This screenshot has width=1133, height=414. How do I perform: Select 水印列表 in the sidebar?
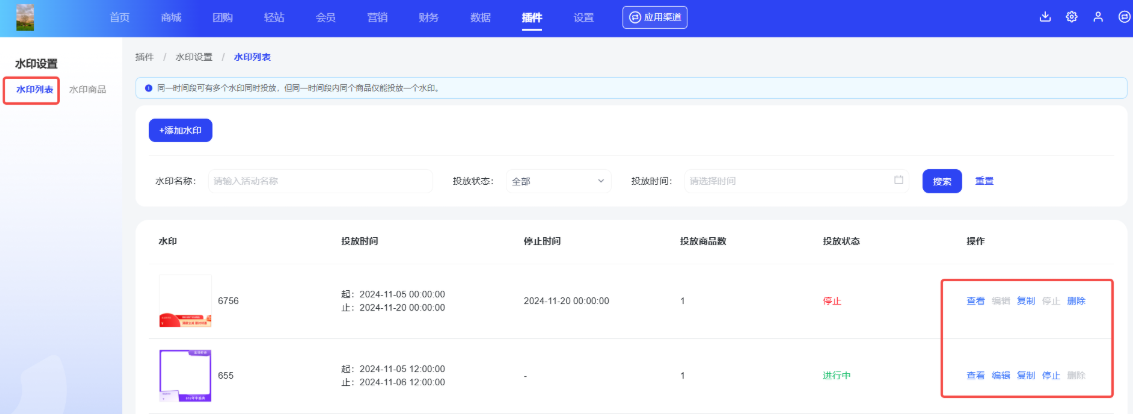[35, 90]
